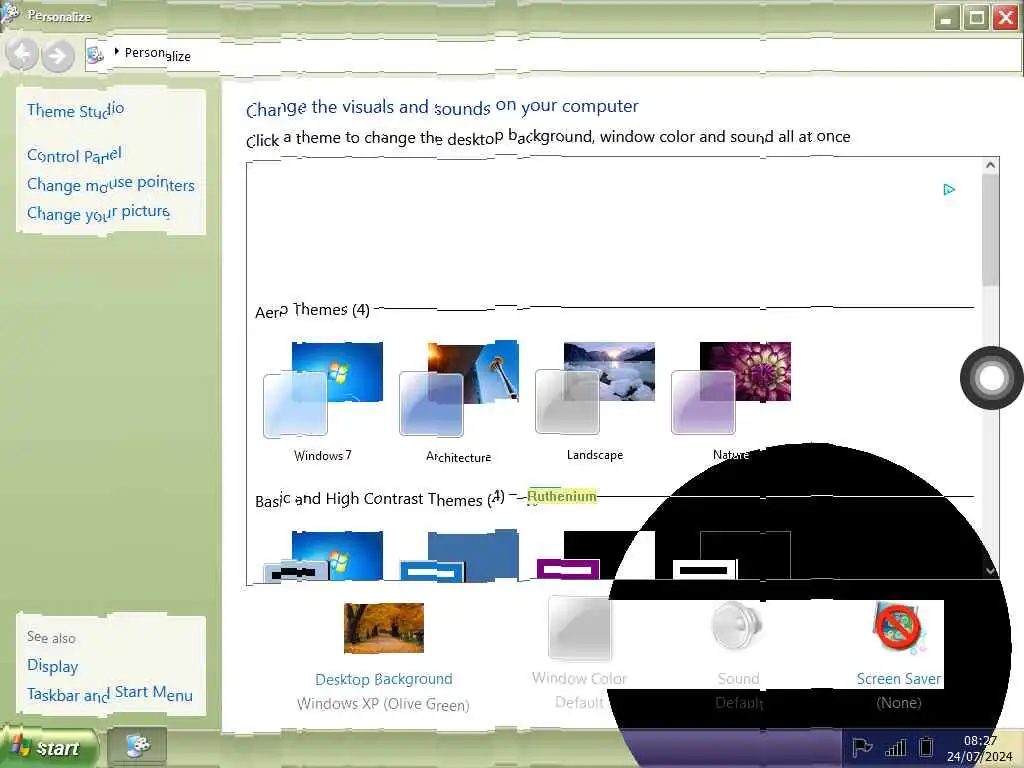Go back with the Back arrow
Screen dimensions: 1024x768
click(x=22, y=54)
